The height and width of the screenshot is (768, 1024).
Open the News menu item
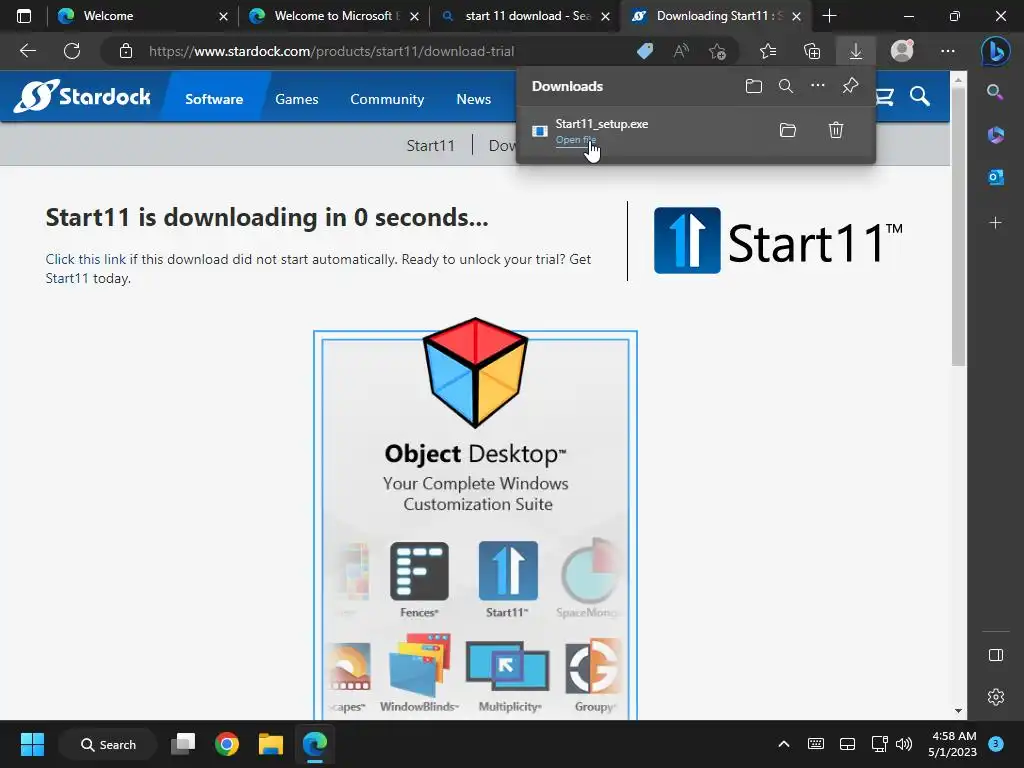[473, 99]
